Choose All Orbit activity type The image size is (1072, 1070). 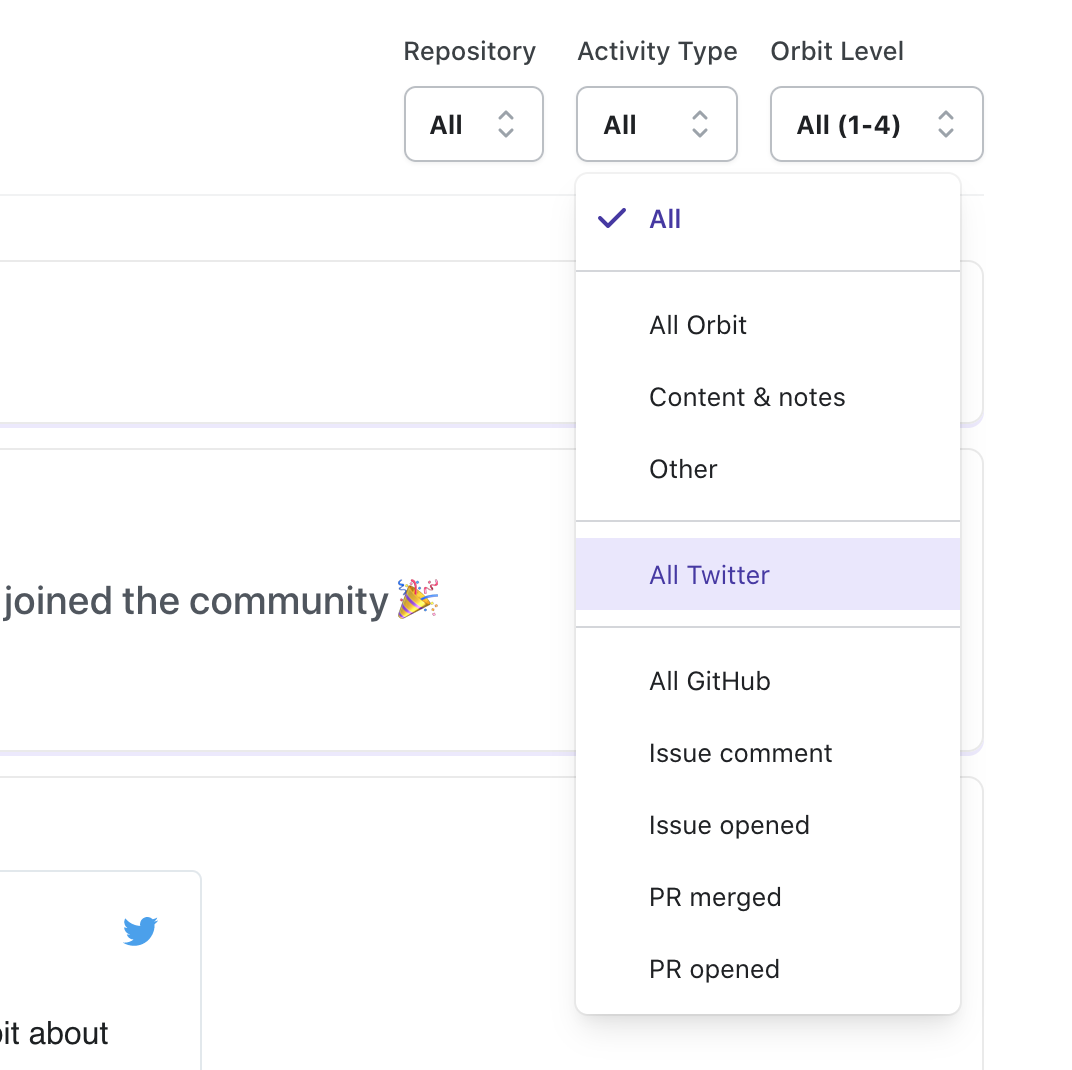(768, 325)
